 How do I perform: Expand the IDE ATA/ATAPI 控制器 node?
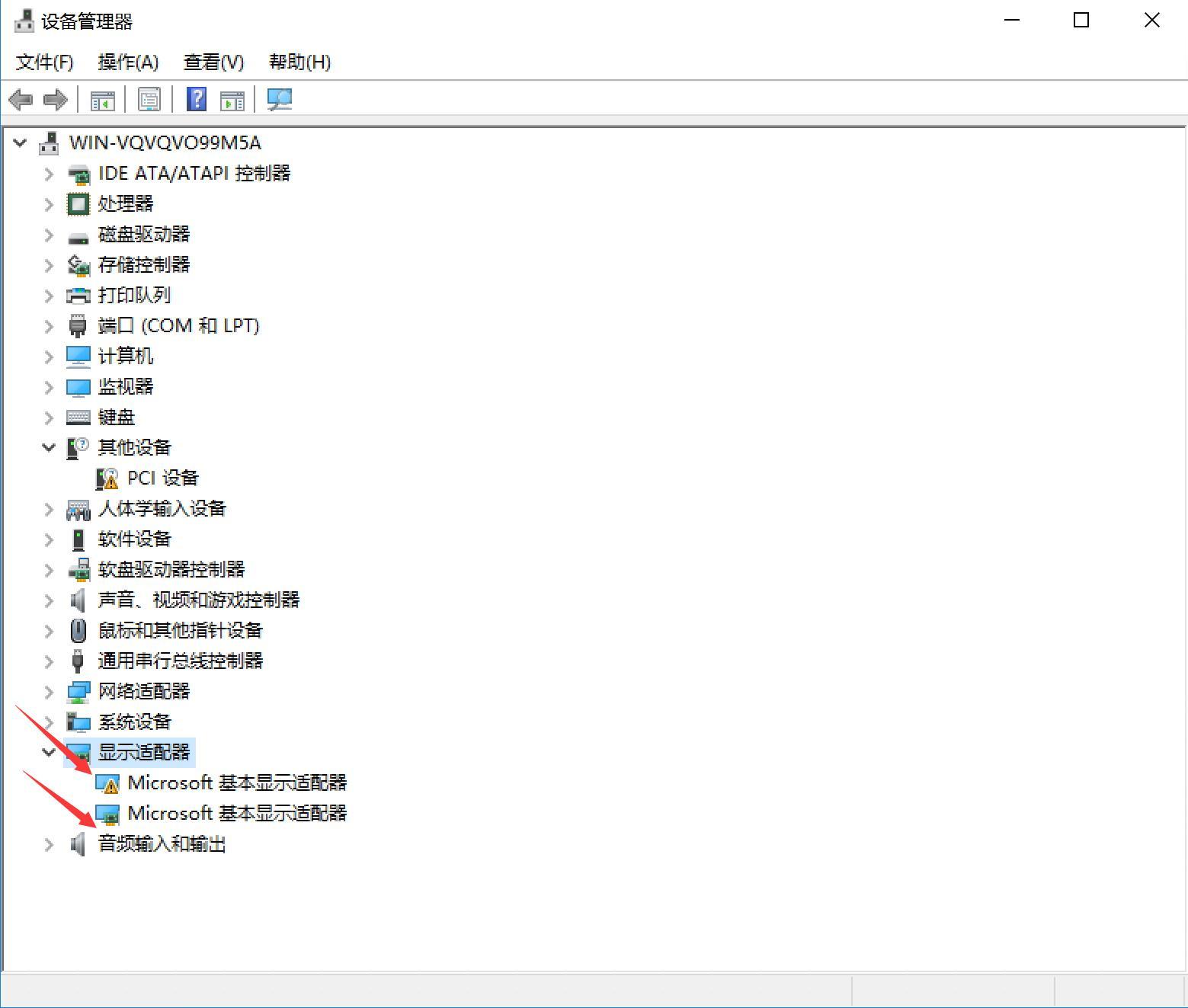tap(49, 174)
